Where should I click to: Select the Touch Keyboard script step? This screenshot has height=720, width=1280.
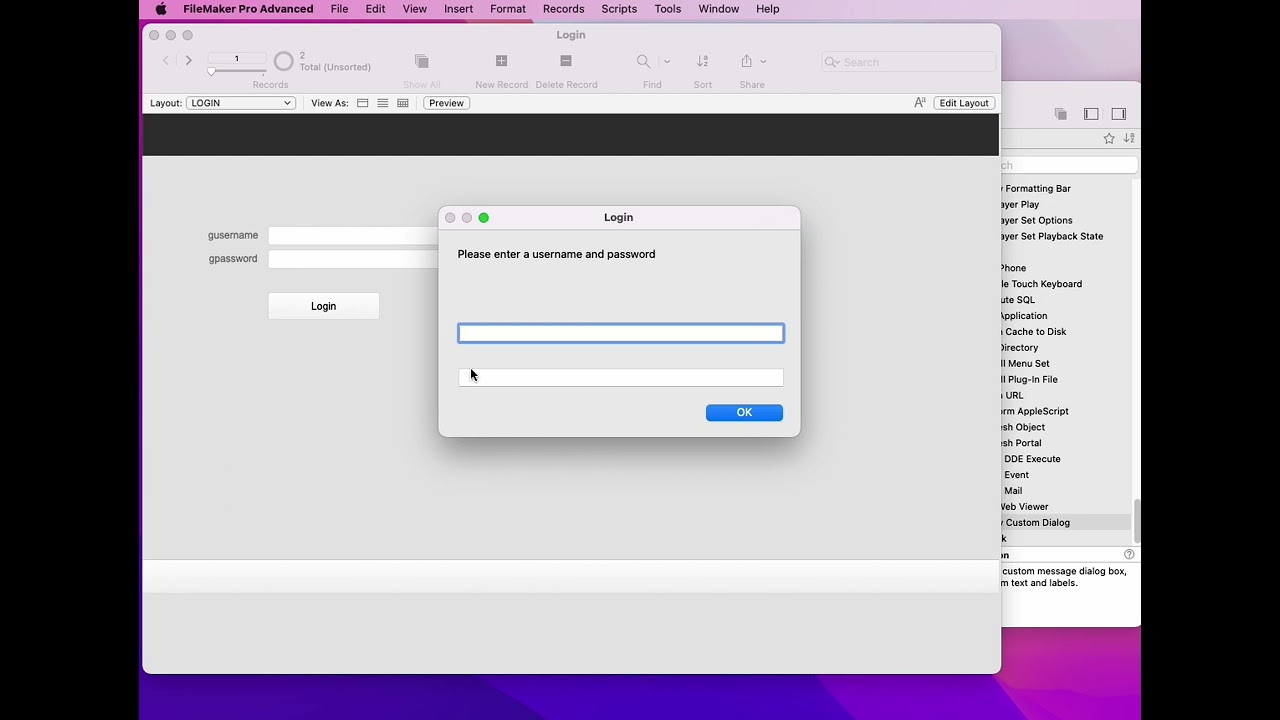click(1066, 284)
